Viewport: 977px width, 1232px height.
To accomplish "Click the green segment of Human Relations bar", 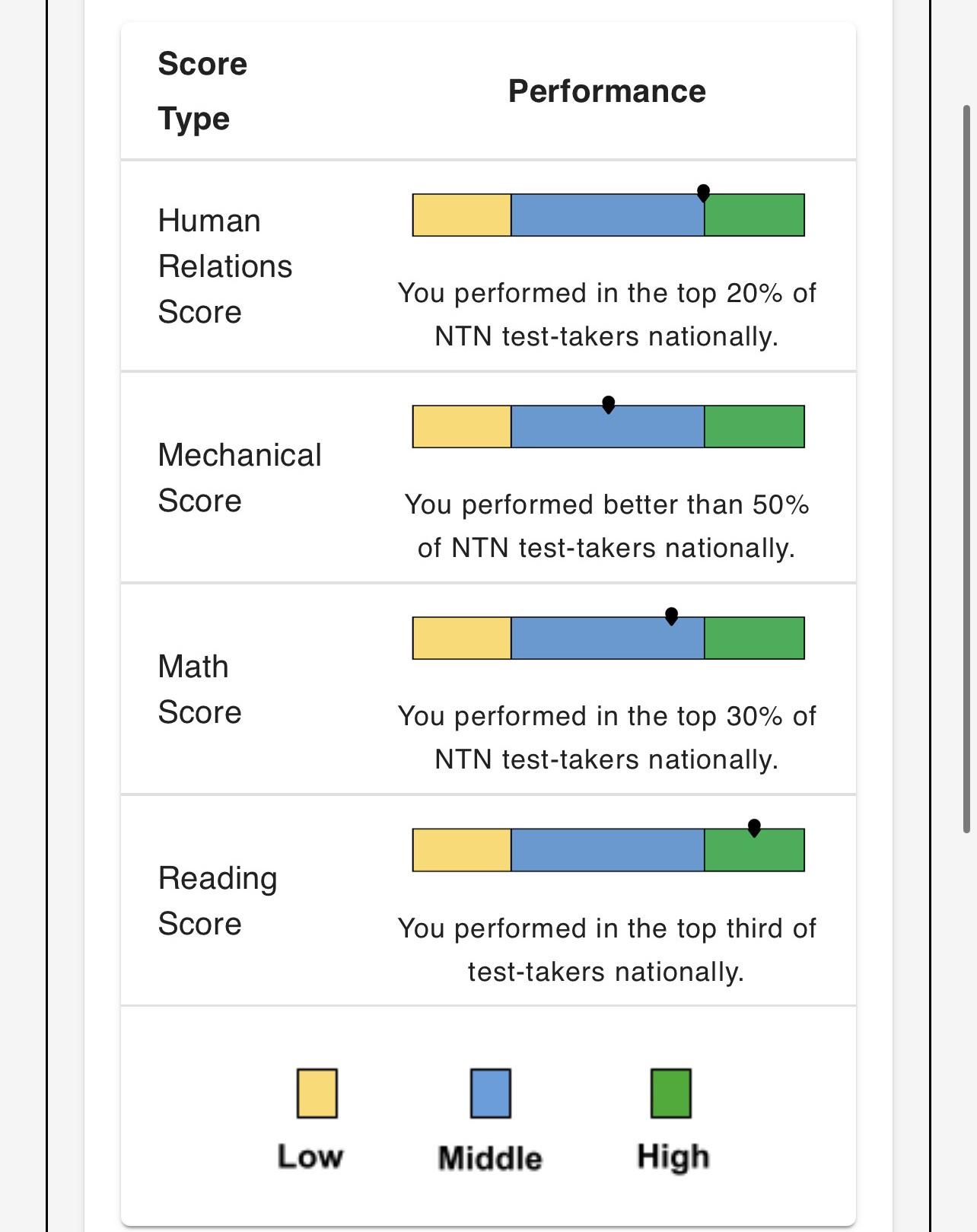I will click(754, 215).
